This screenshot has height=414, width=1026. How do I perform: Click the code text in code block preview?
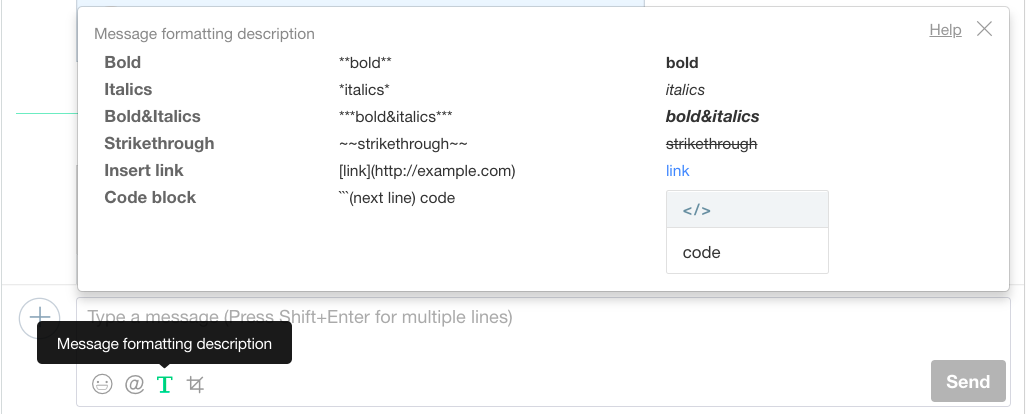point(701,253)
